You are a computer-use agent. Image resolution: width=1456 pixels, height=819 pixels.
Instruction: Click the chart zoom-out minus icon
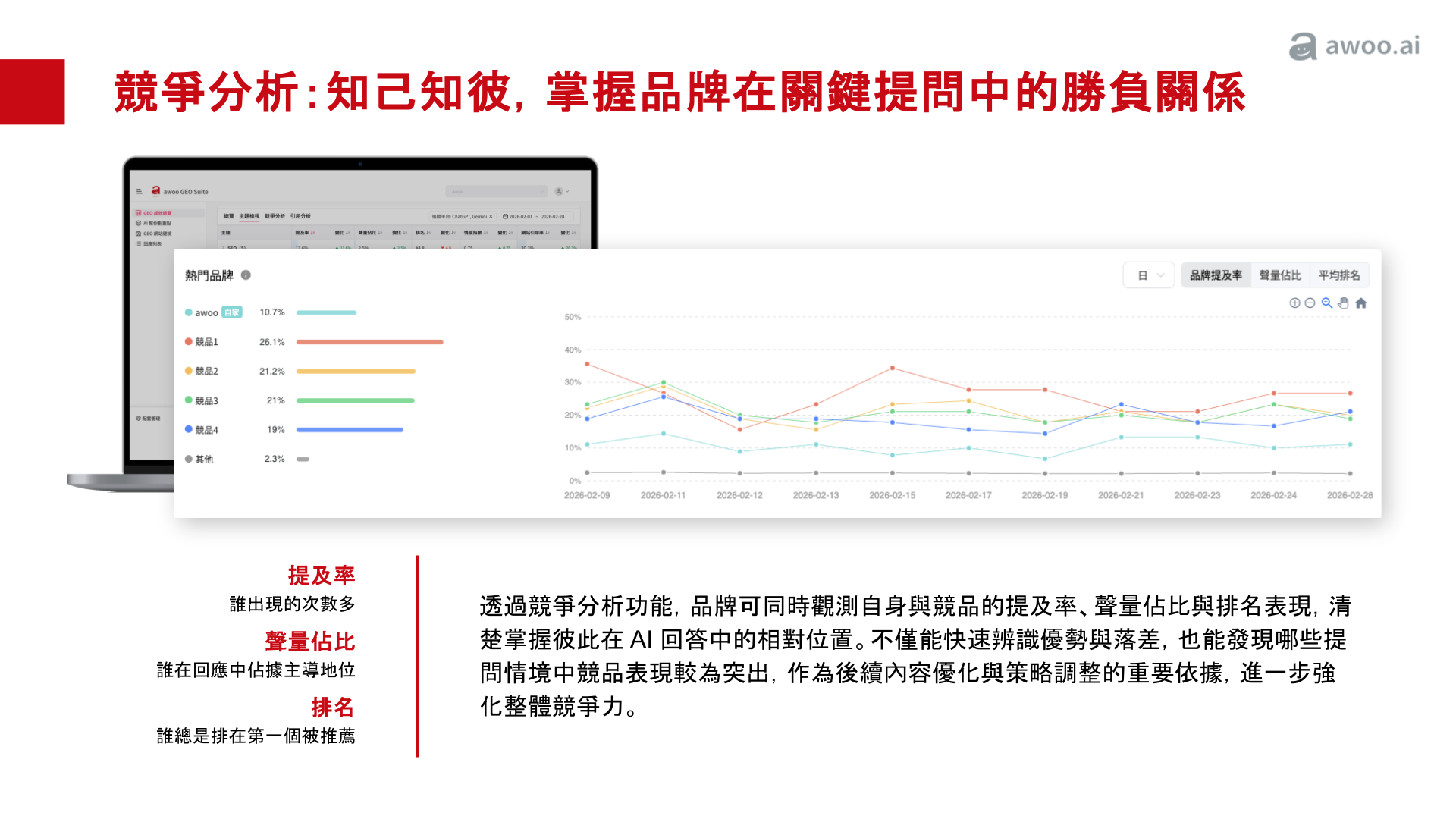click(1310, 303)
